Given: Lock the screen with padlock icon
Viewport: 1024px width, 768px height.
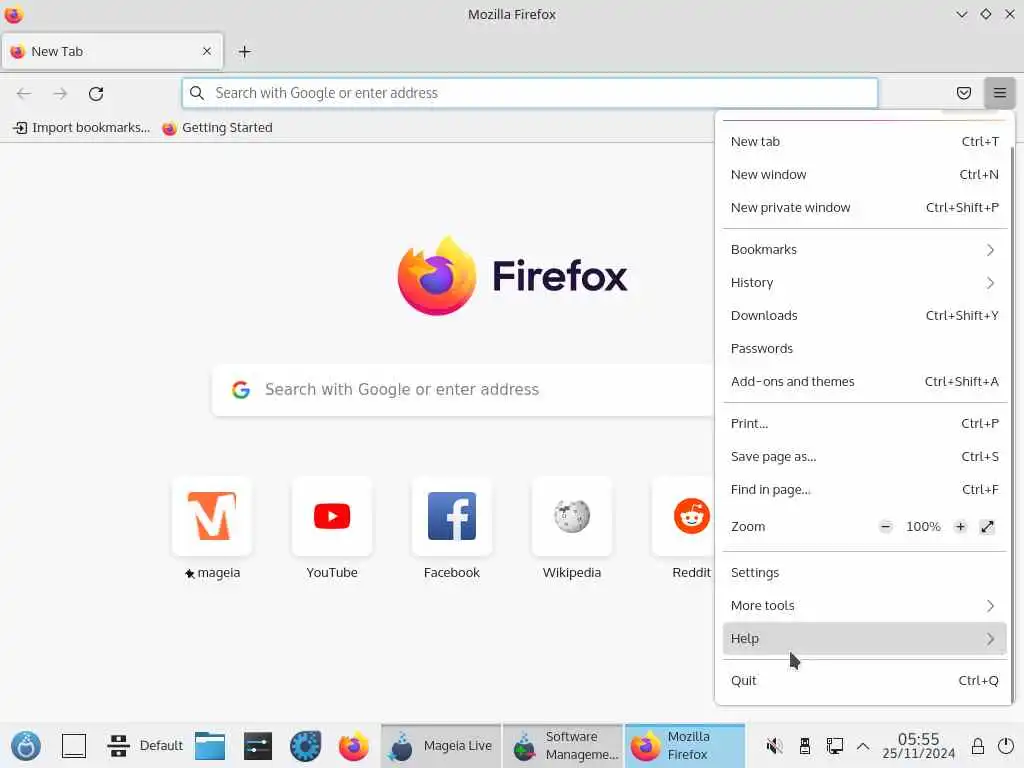Looking at the screenshot, I should click(x=978, y=746).
